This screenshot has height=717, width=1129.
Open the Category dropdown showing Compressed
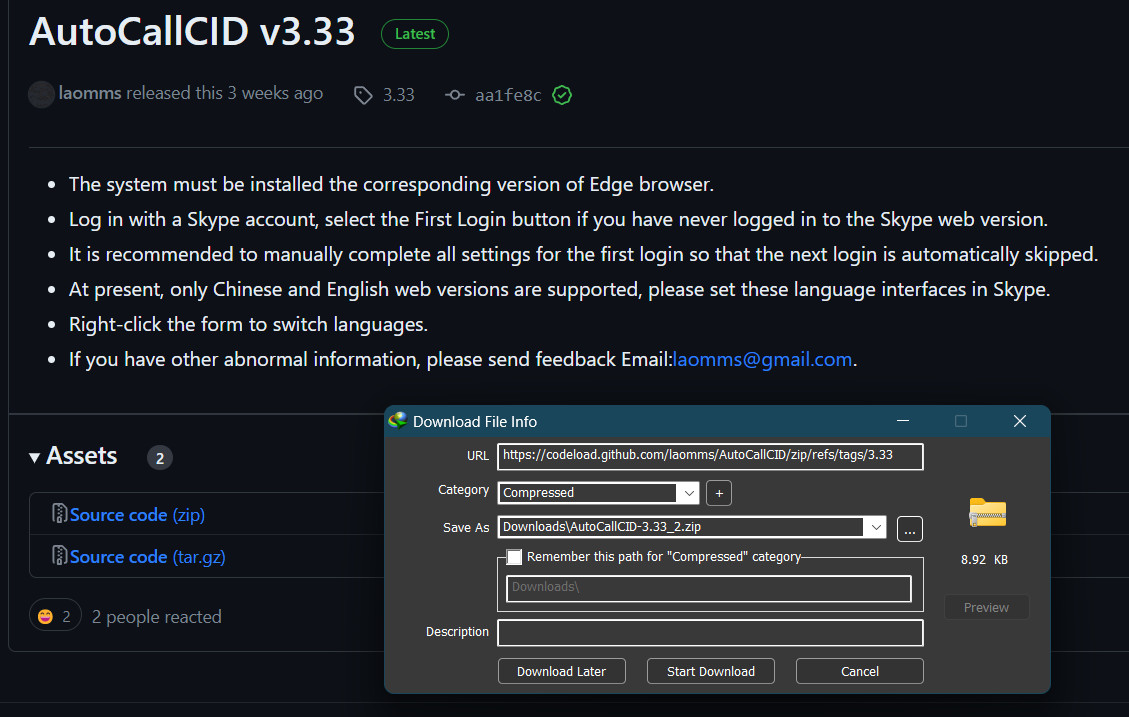pos(598,492)
